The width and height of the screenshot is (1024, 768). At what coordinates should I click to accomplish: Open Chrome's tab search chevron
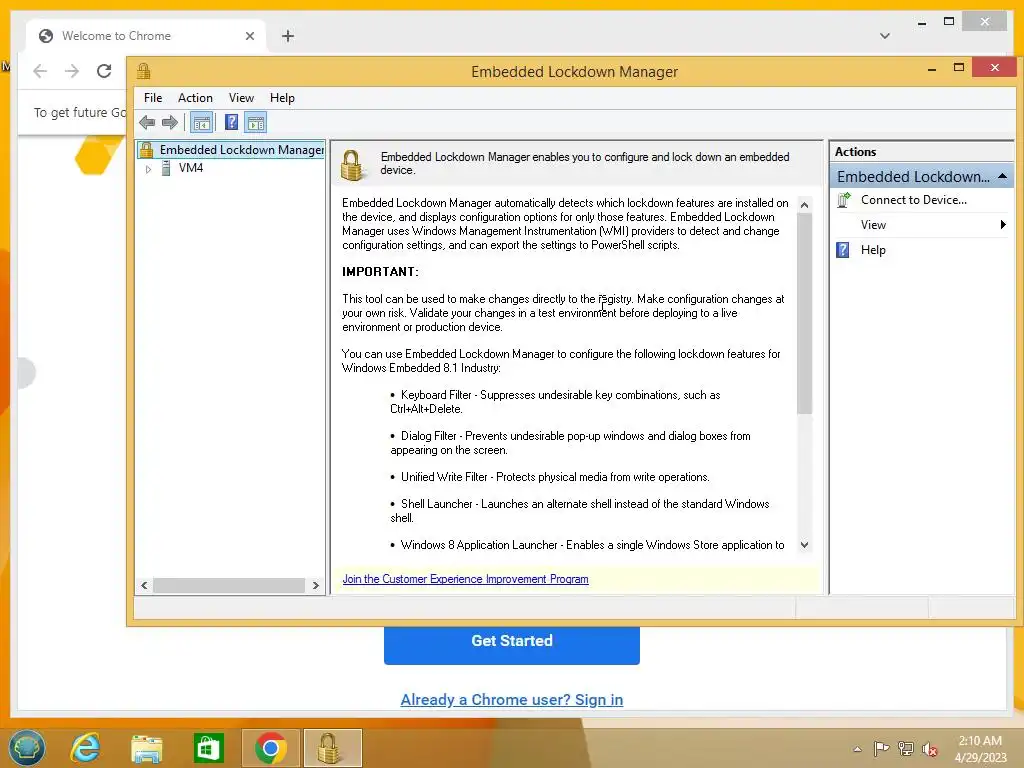[885, 36]
